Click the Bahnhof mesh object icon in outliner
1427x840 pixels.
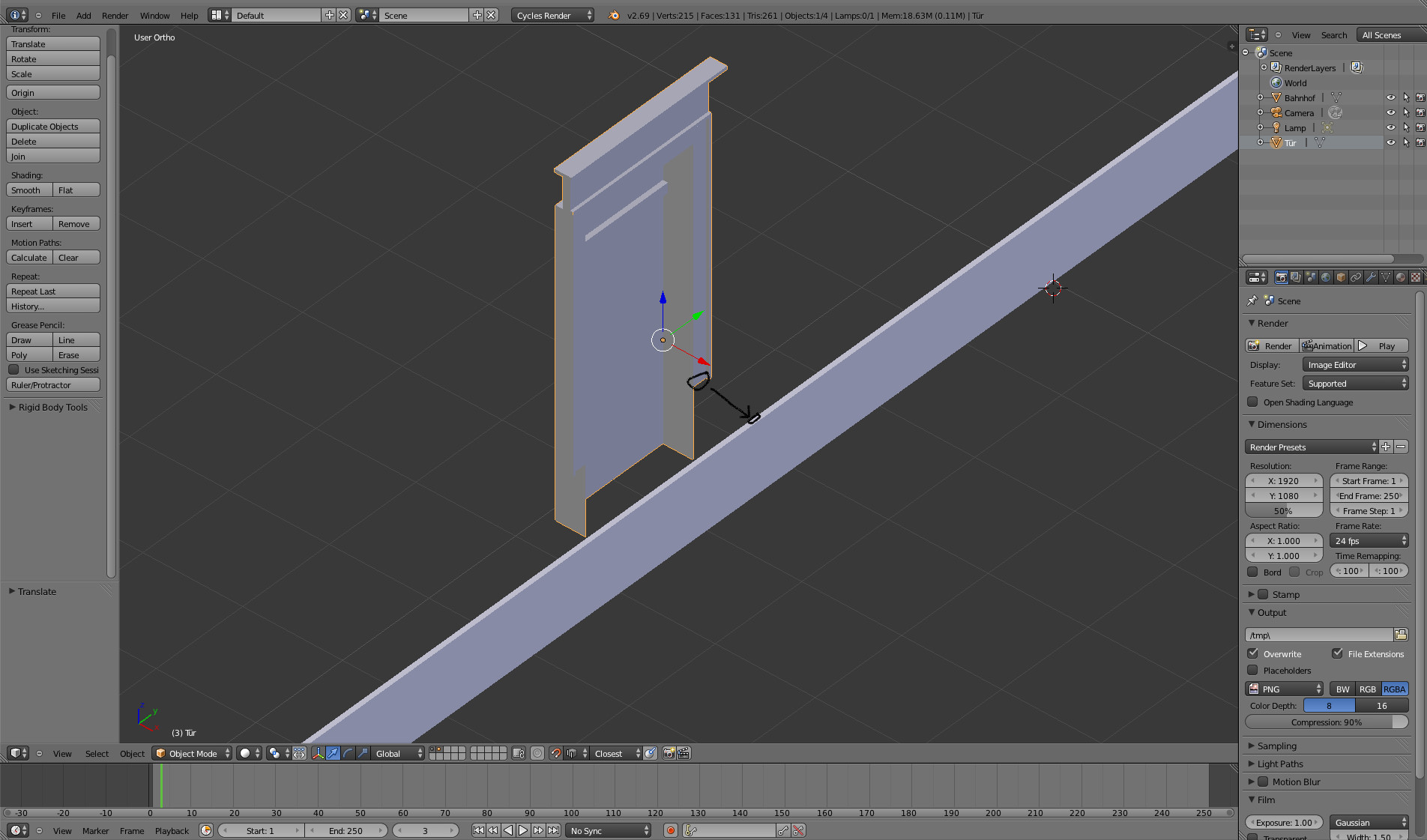coord(1276,98)
